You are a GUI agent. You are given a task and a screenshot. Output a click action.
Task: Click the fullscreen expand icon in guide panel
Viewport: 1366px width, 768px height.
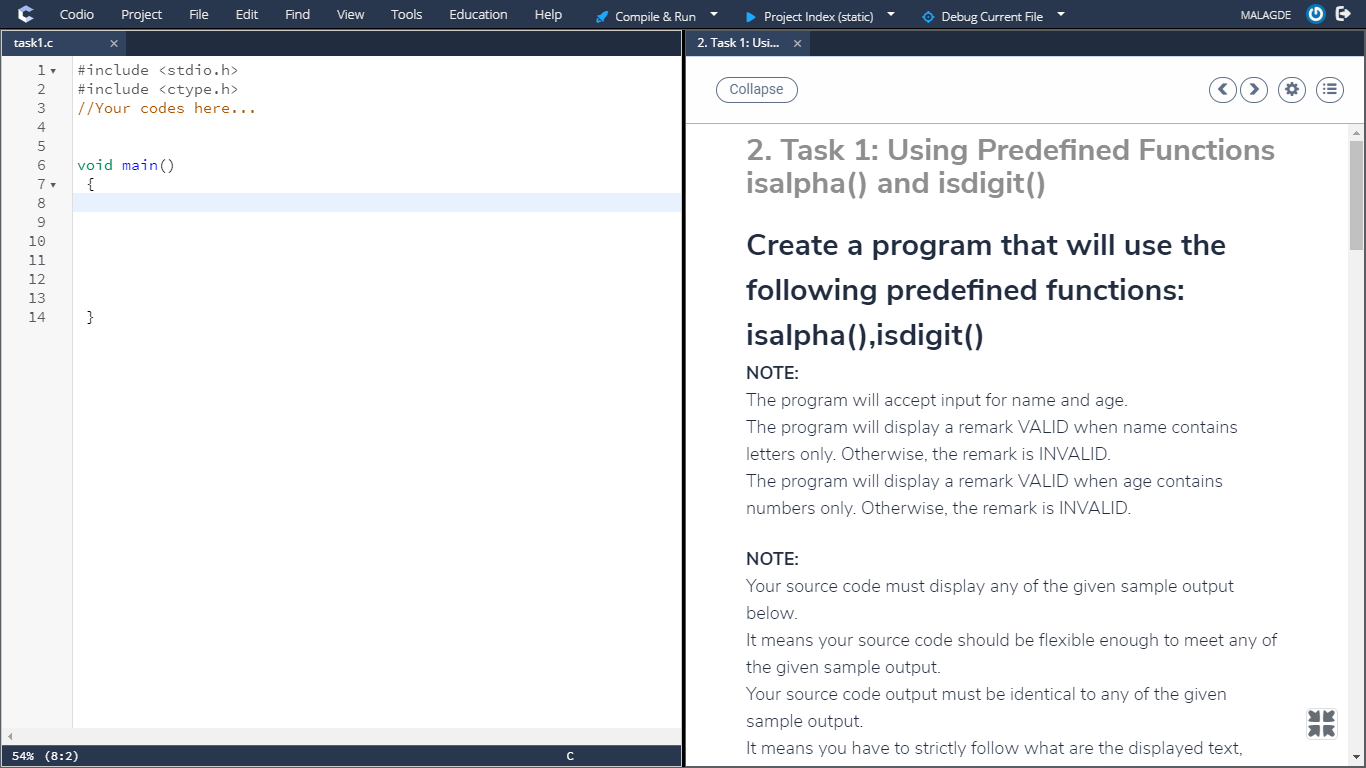(x=1320, y=722)
